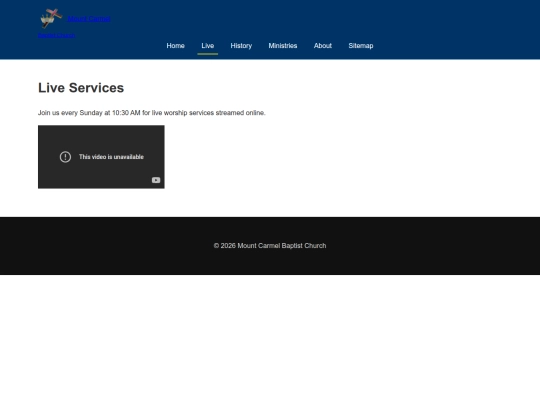
Task: Open the History page
Action: pyautogui.click(x=241, y=46)
